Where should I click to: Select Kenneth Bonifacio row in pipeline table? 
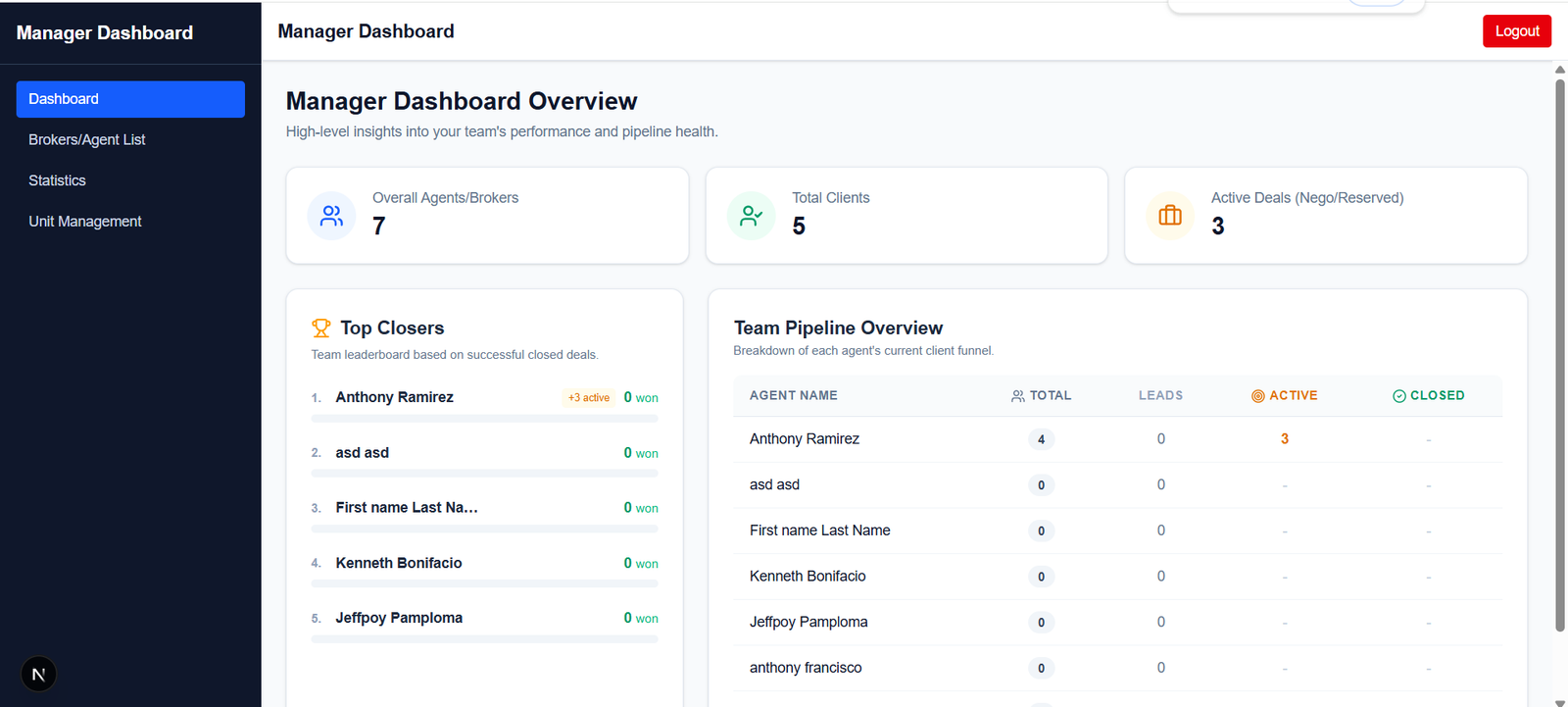tap(808, 577)
